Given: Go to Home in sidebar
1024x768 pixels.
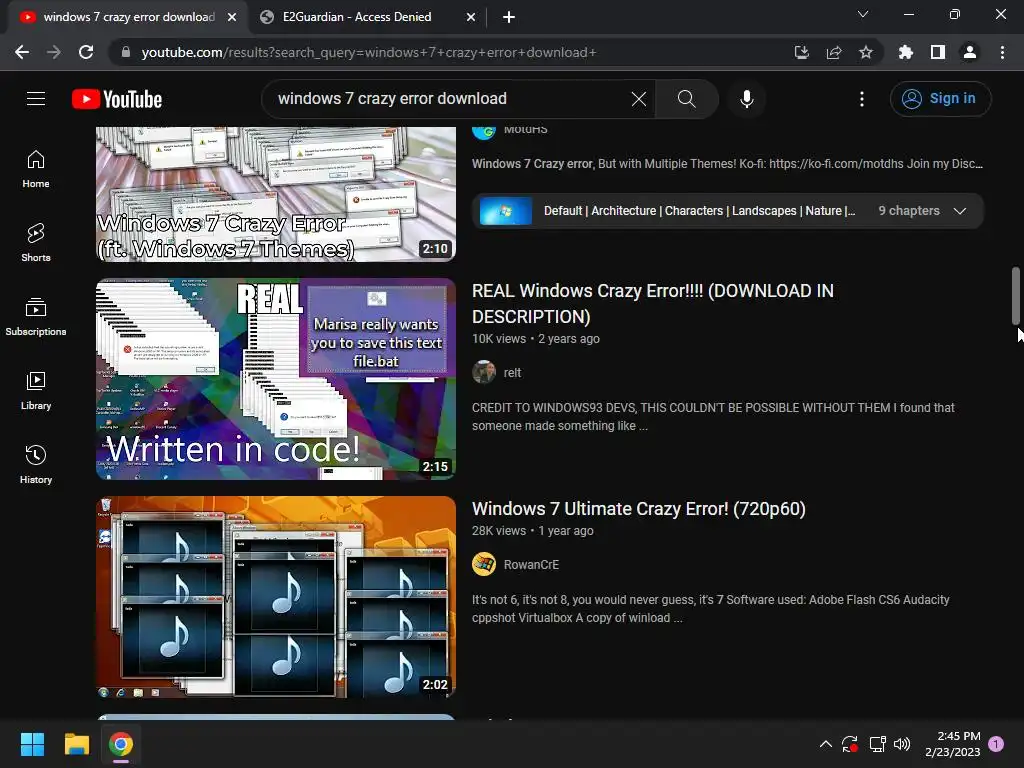Looking at the screenshot, I should pyautogui.click(x=36, y=169).
